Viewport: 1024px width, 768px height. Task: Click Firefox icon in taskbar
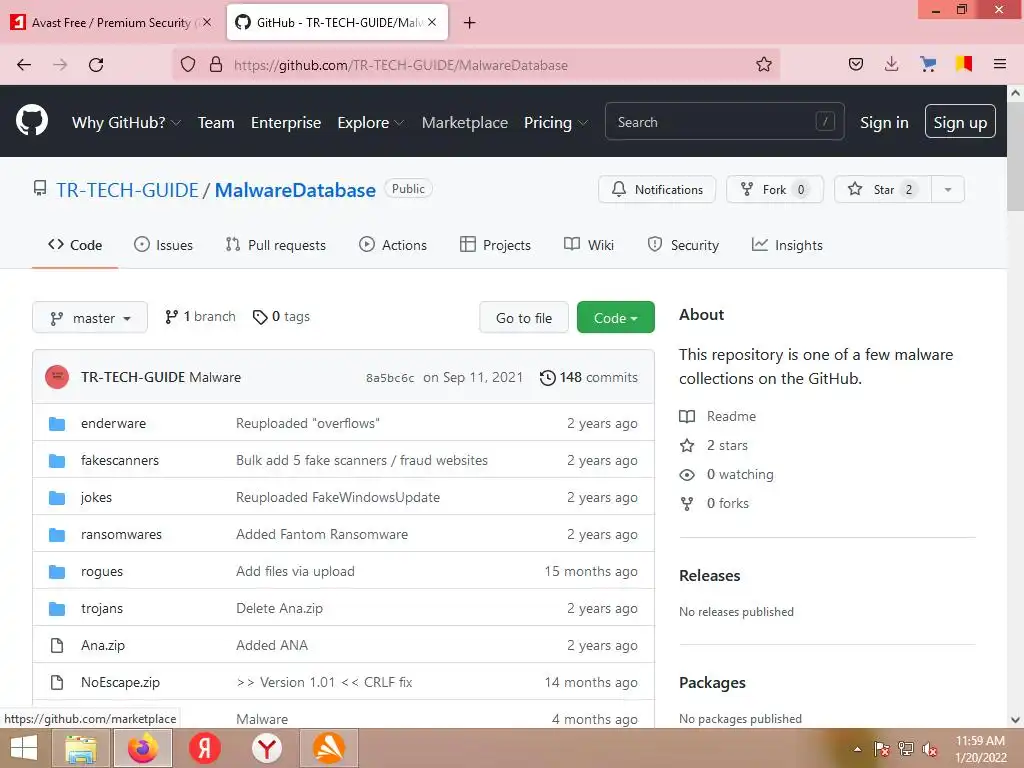click(143, 748)
